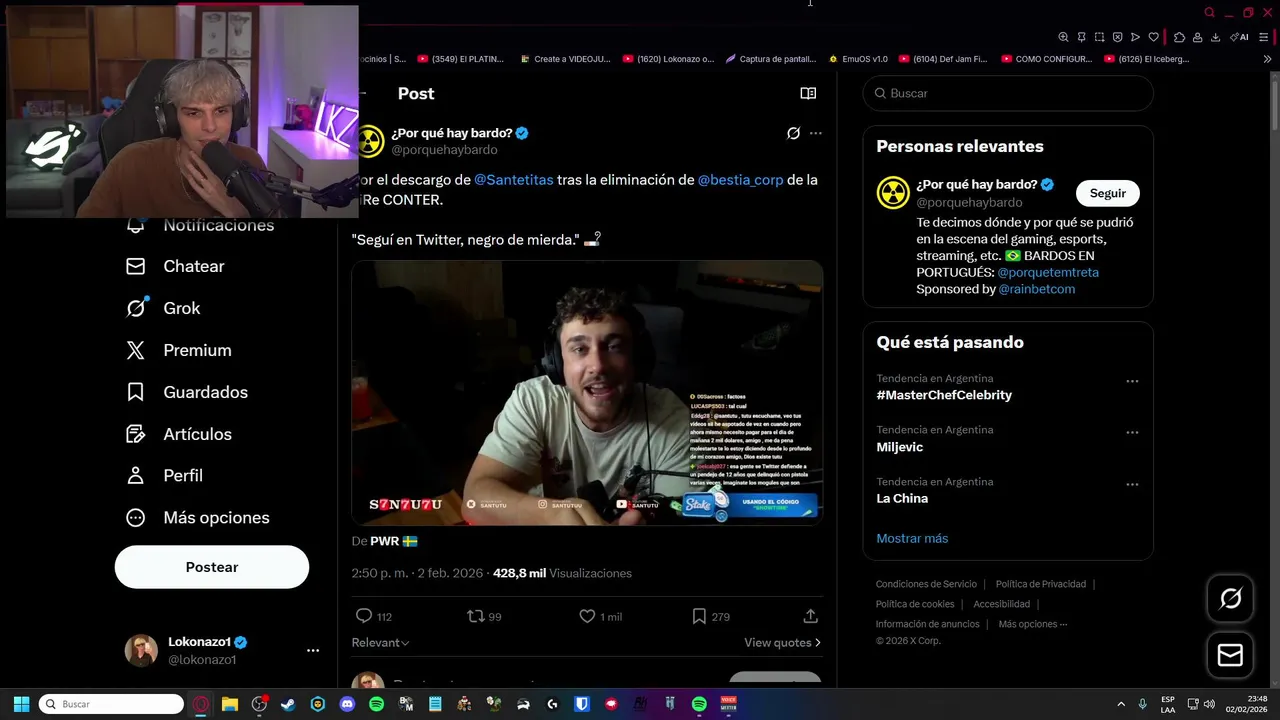Open Artículos in sidebar
The height and width of the screenshot is (720, 1280).
(x=178, y=434)
